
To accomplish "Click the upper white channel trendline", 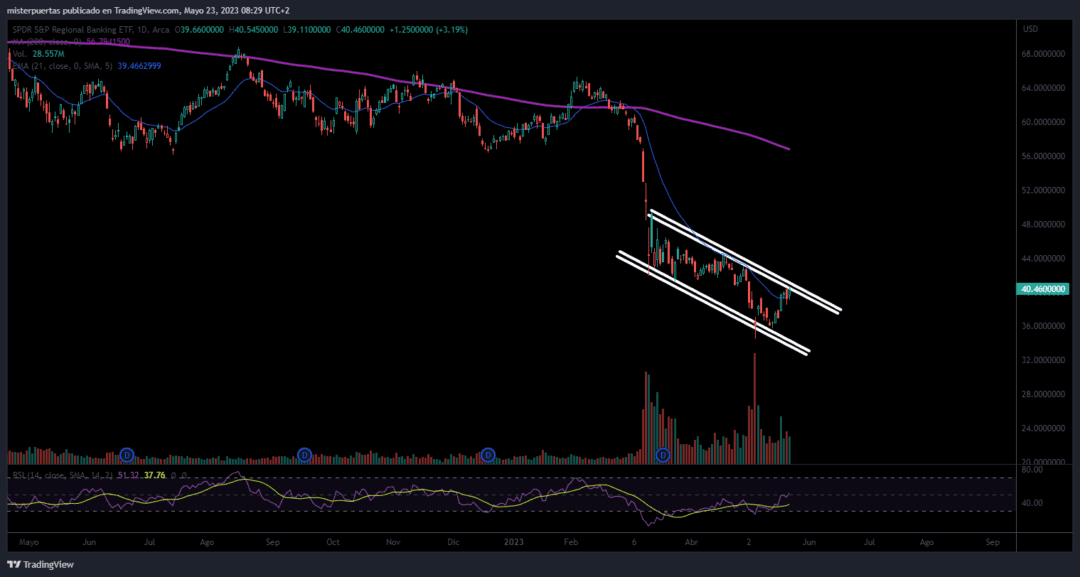I will 745,262.
